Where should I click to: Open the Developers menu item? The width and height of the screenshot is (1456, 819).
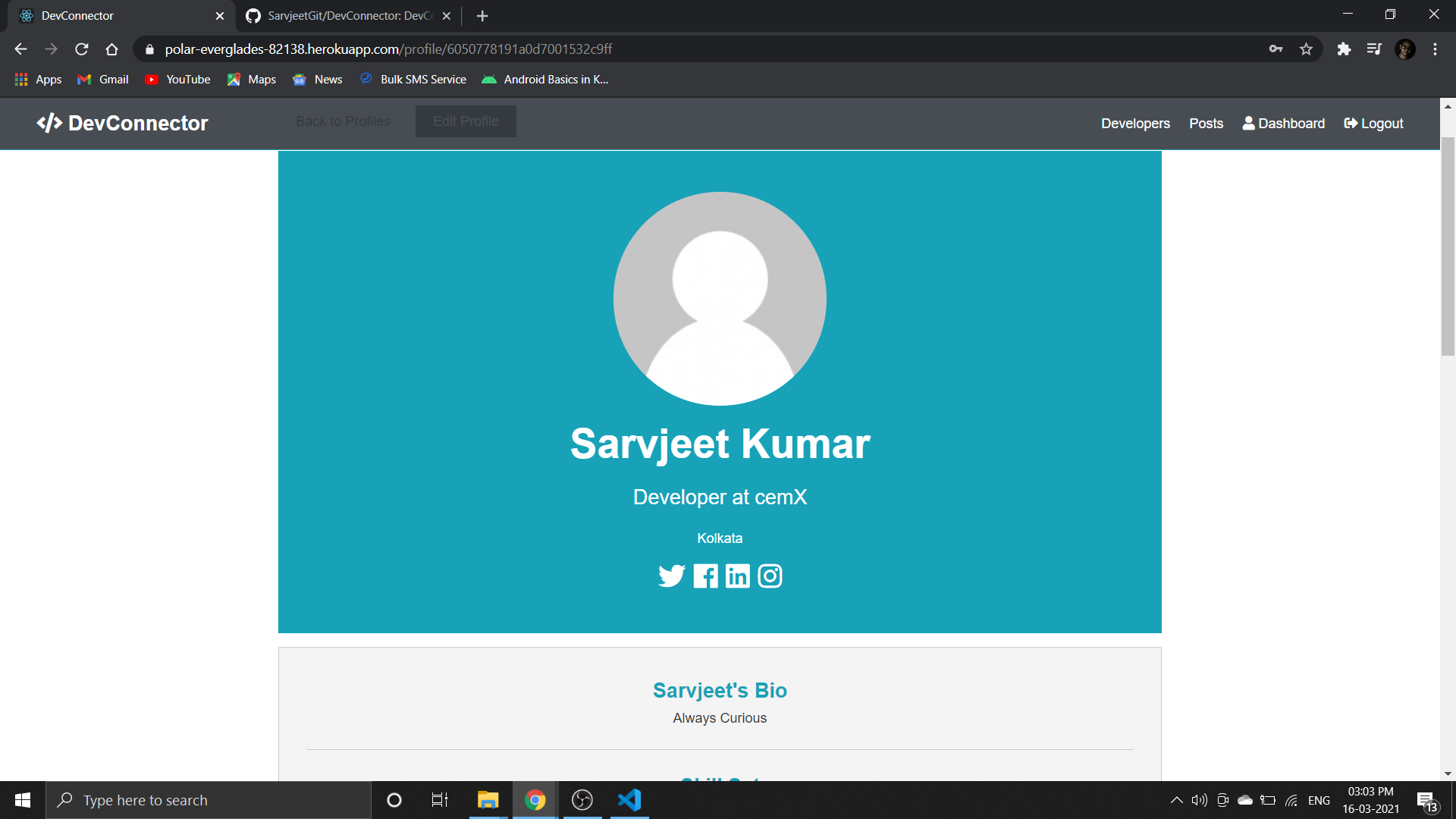point(1135,123)
